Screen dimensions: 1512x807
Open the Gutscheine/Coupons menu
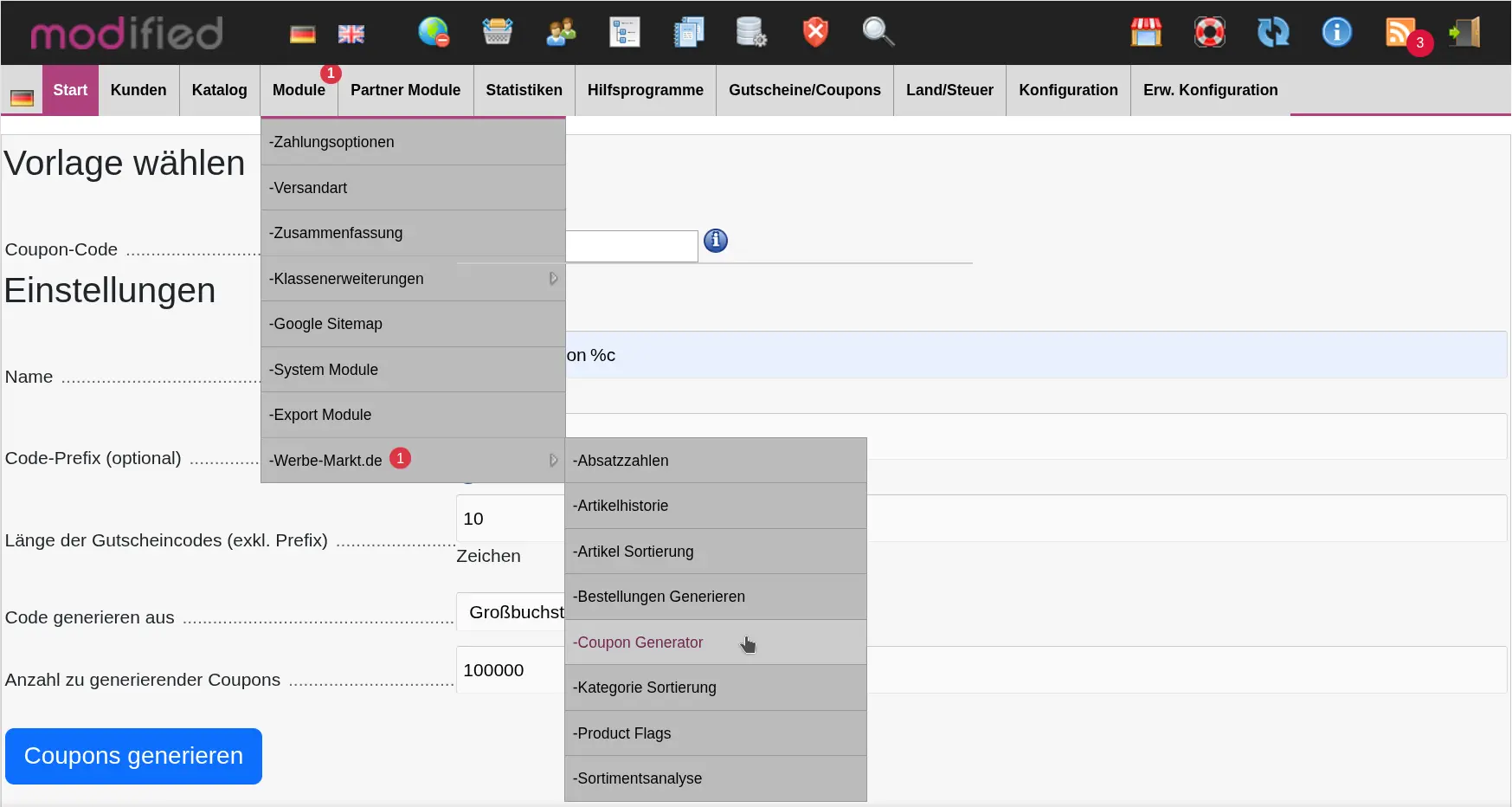[x=804, y=90]
